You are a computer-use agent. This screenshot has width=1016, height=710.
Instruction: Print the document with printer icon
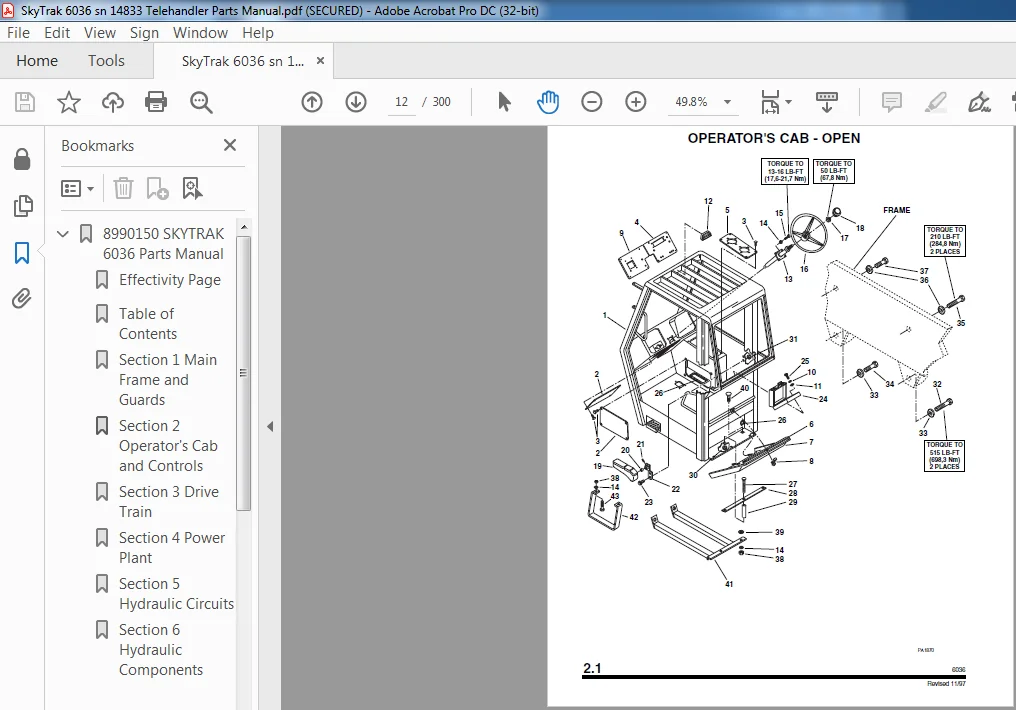[156, 102]
